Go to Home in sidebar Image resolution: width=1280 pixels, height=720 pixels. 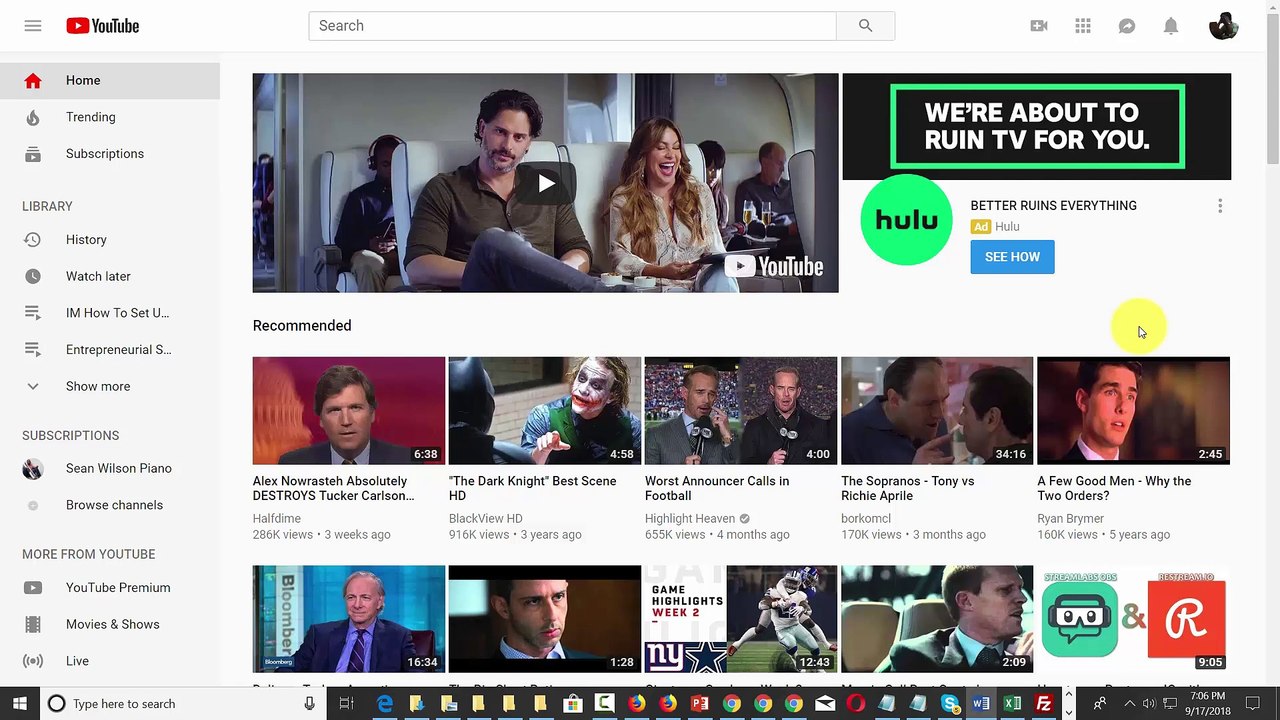coord(110,80)
